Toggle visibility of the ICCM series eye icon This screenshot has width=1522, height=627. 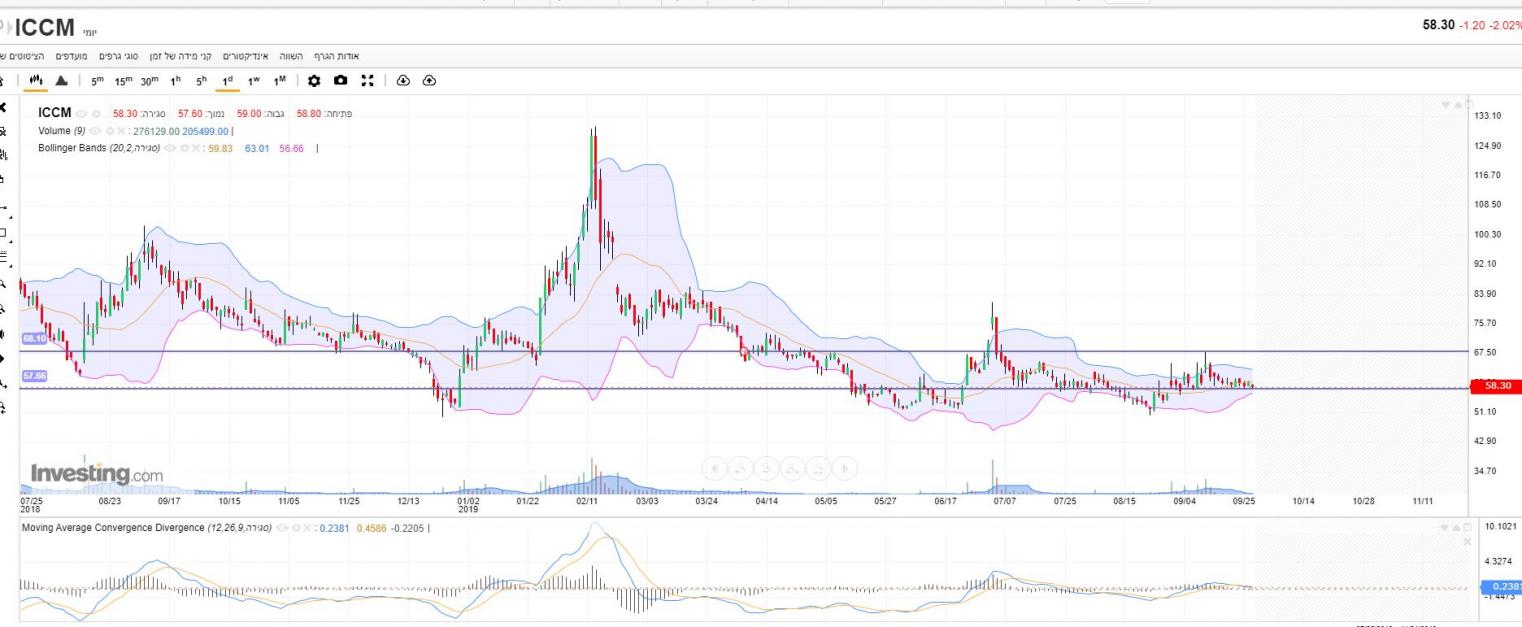pyautogui.click(x=82, y=114)
